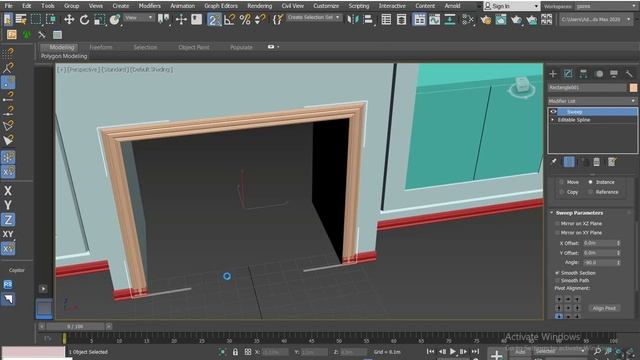Open the Scene Explorer toggle
640x360 pixels.
(386, 19)
